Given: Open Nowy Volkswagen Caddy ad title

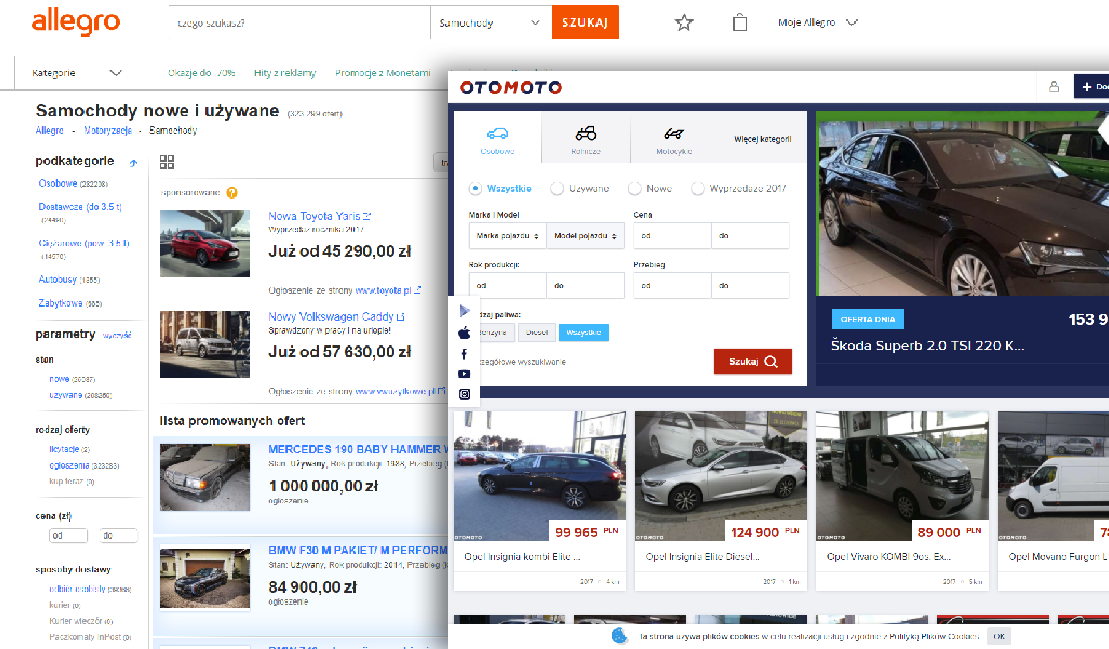Looking at the screenshot, I should 337,317.
